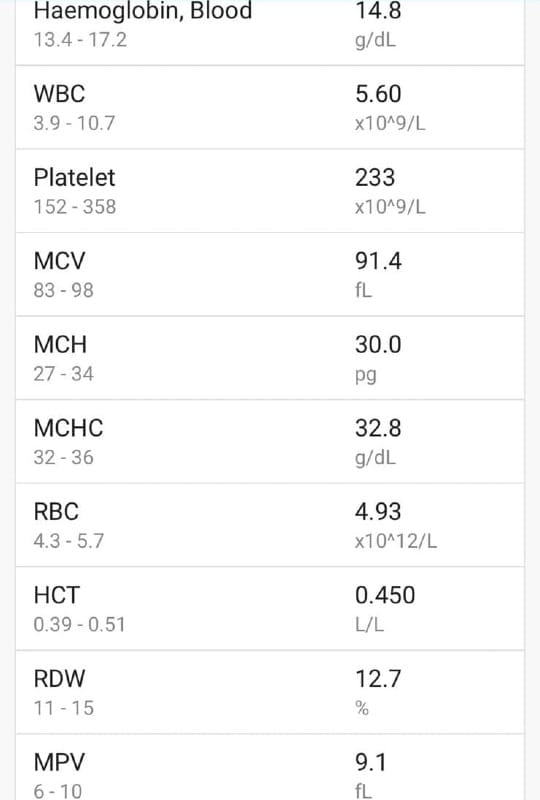Click the Platelet reference range 152 - 358
Image resolution: width=540 pixels, height=800 pixels.
pyautogui.click(x=75, y=207)
